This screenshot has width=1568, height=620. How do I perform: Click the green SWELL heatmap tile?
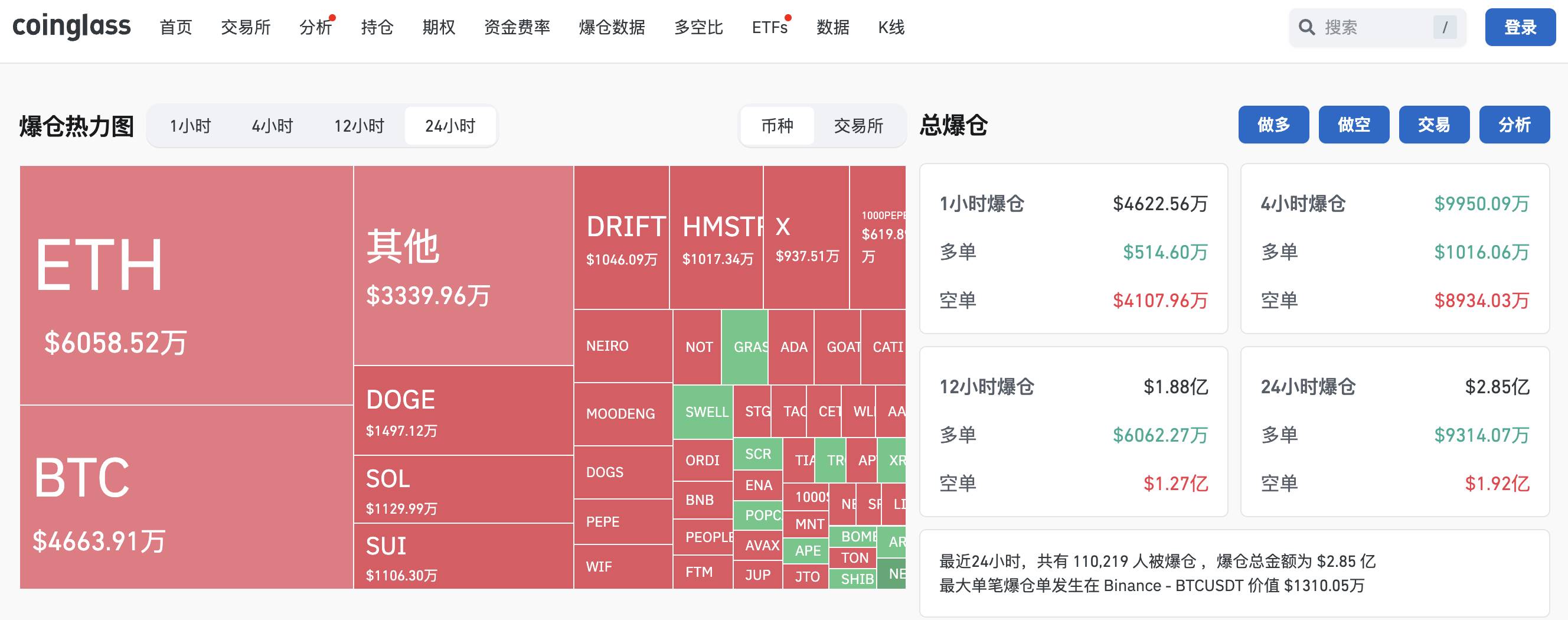703,412
